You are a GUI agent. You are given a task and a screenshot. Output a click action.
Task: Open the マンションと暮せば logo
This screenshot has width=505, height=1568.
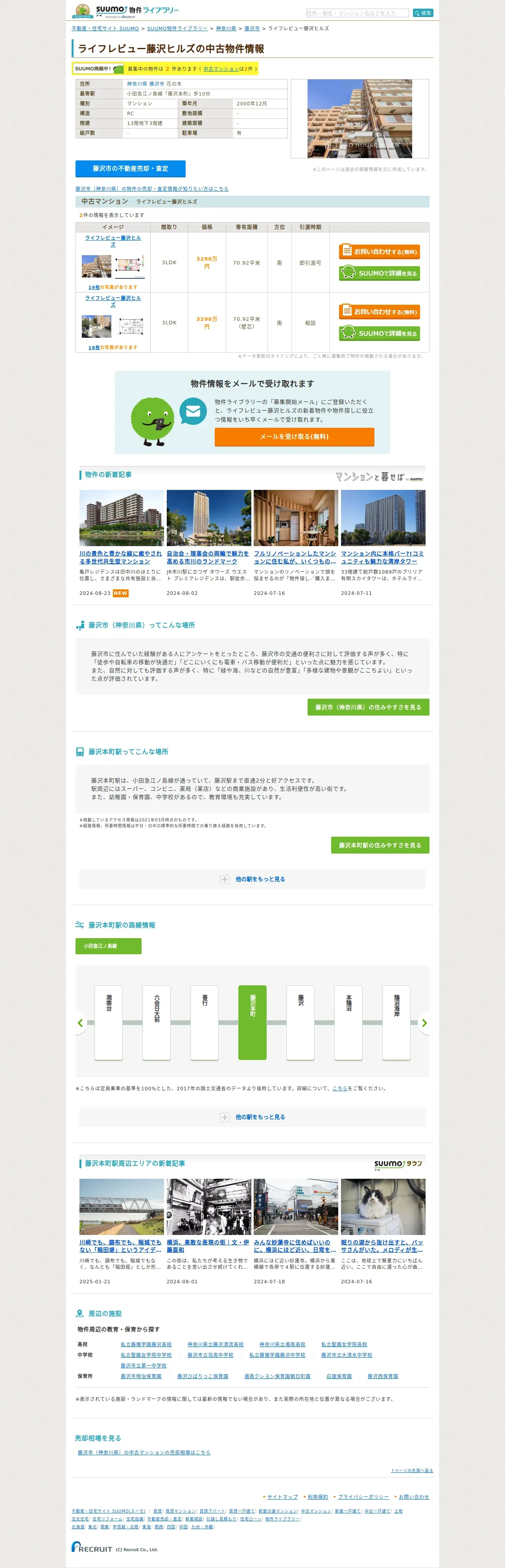379,477
